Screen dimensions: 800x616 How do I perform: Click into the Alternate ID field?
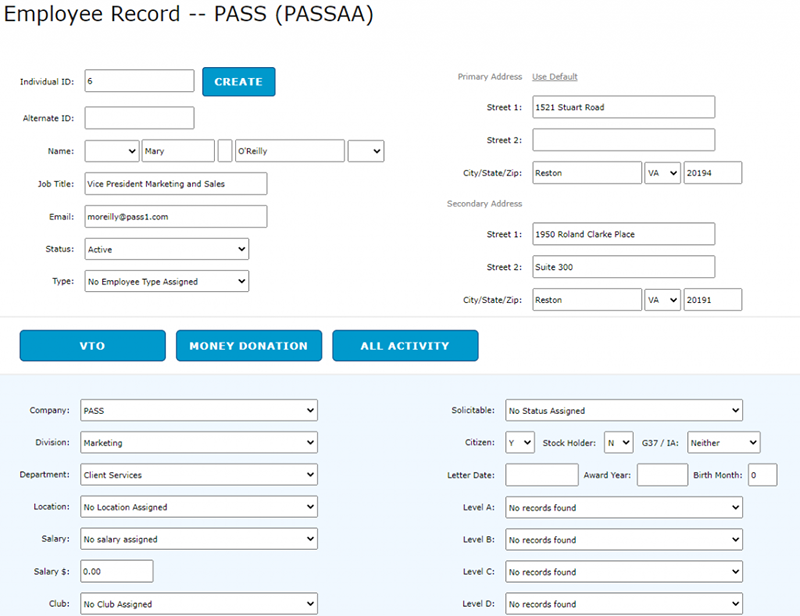(x=139, y=118)
